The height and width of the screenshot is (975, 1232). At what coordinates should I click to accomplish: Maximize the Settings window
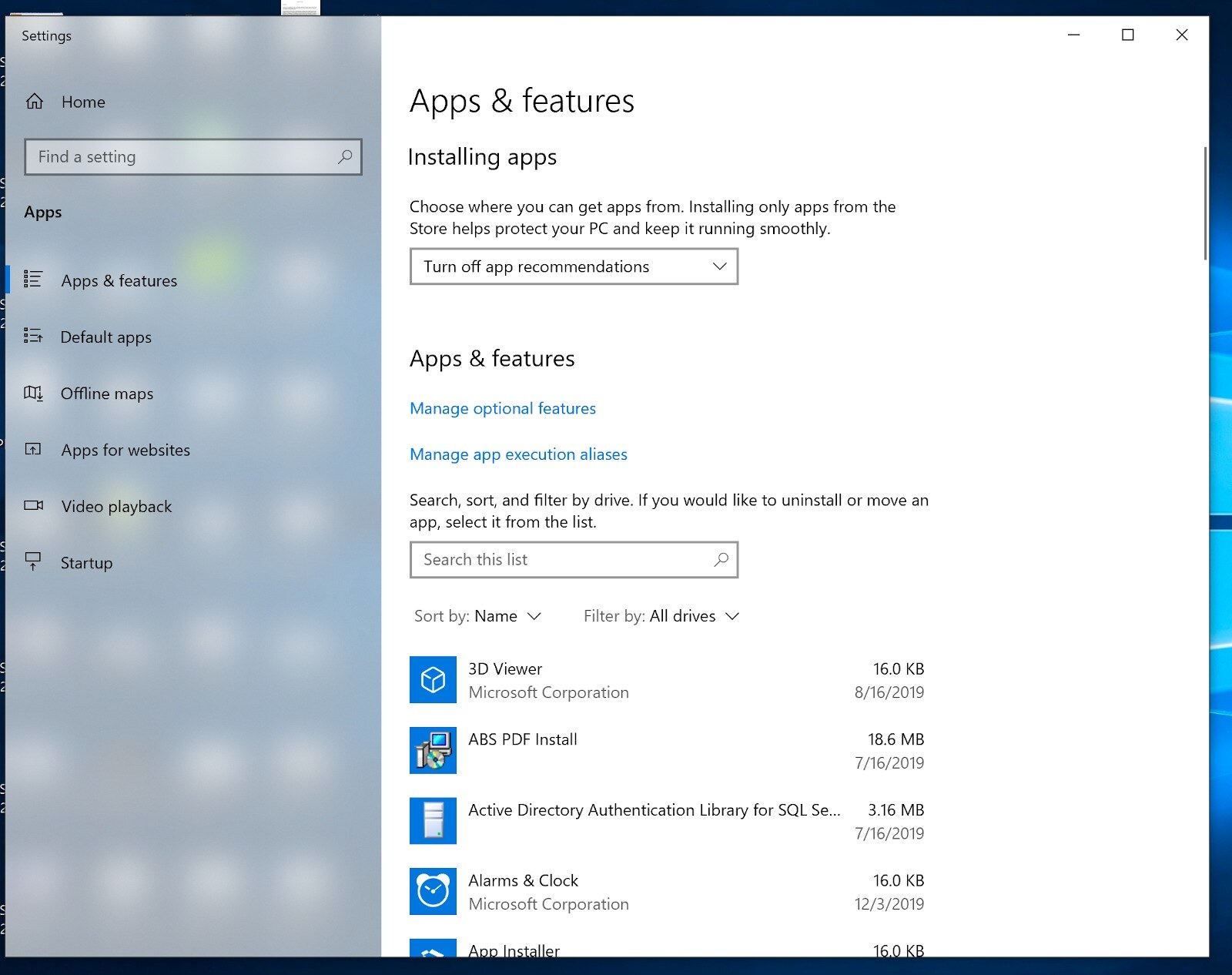(x=1127, y=35)
